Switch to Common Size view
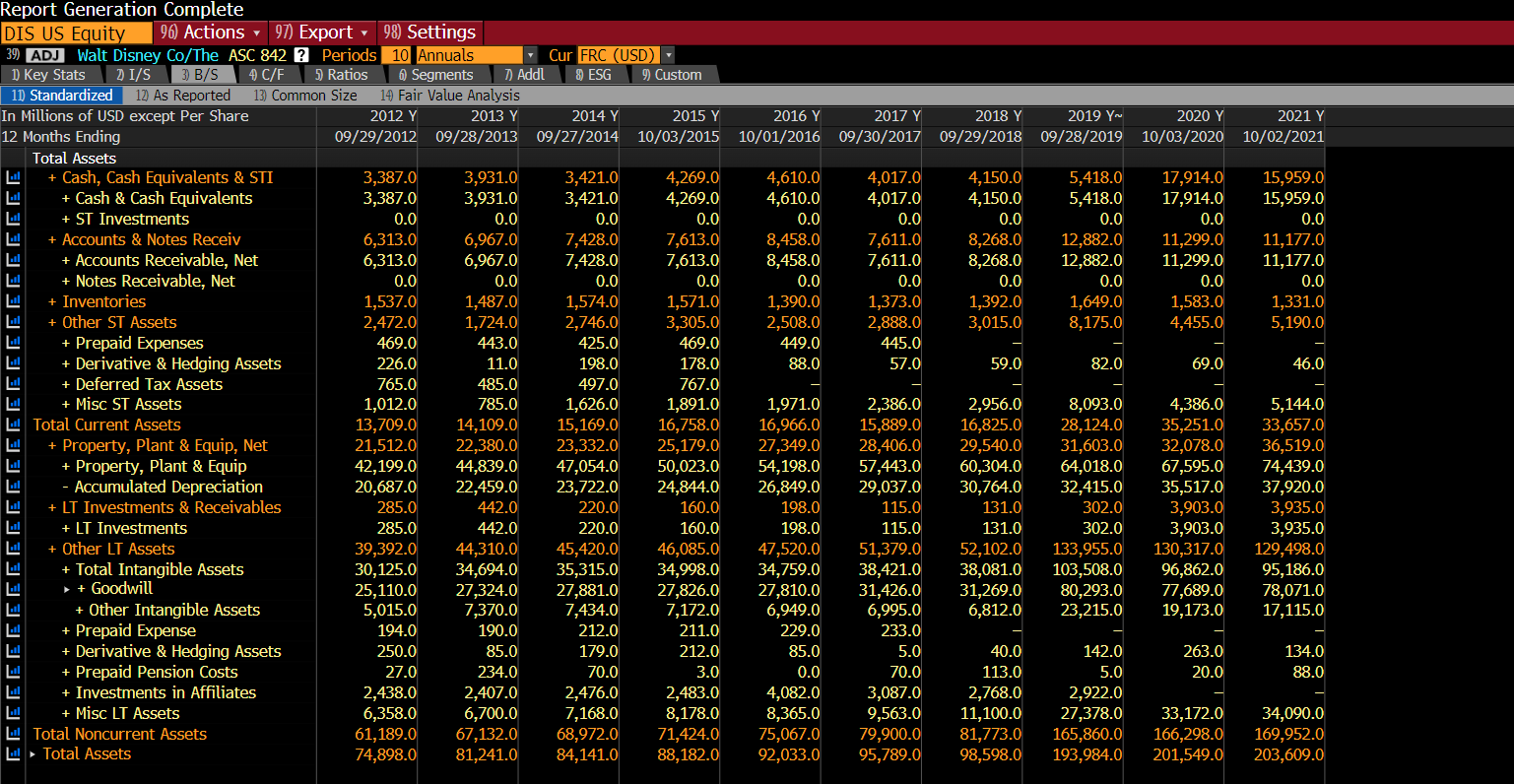 305,96
